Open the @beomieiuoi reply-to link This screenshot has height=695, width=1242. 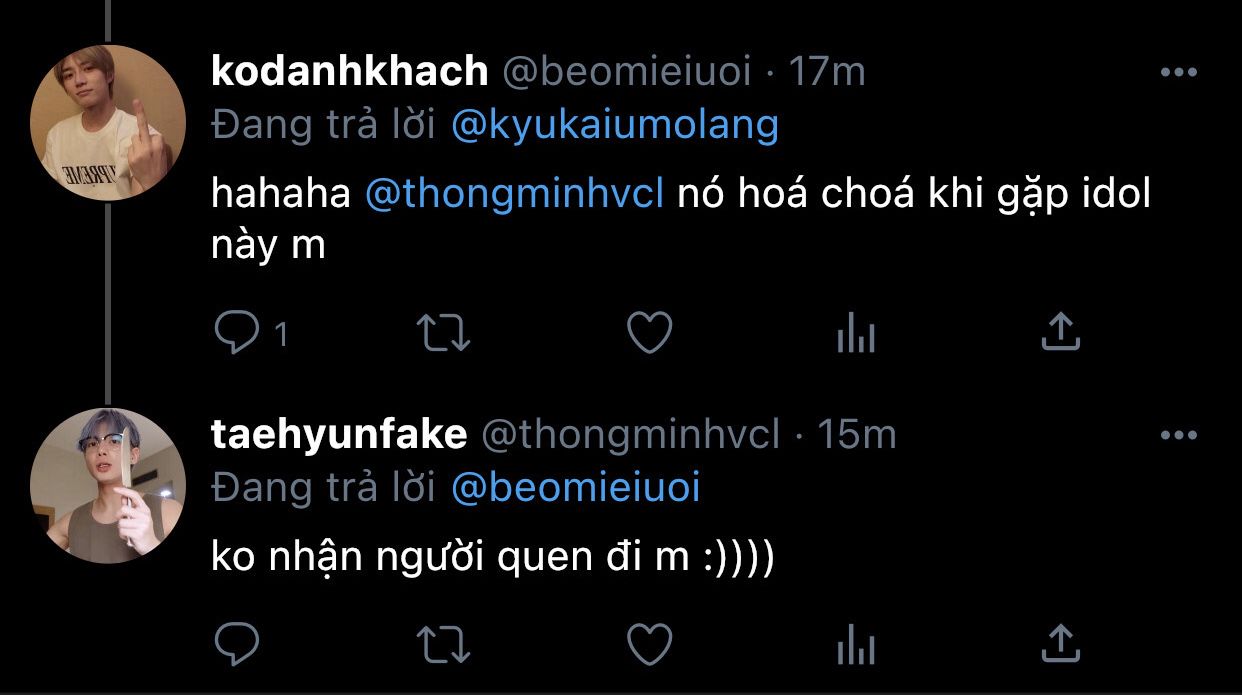(576, 488)
